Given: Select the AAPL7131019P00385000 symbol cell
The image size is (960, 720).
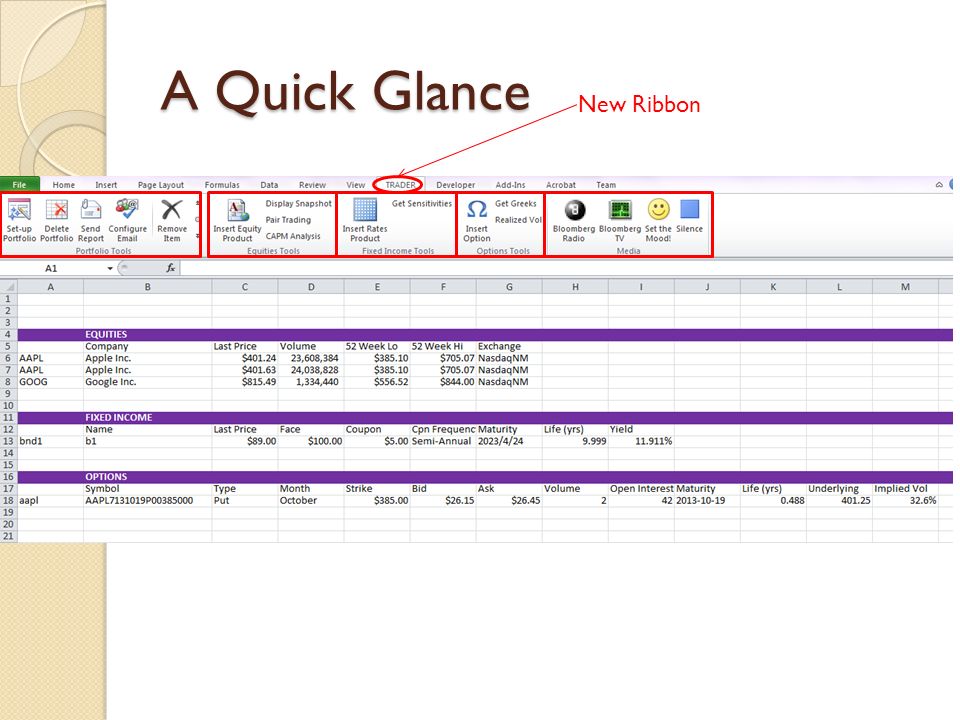Looking at the screenshot, I should click(x=148, y=500).
